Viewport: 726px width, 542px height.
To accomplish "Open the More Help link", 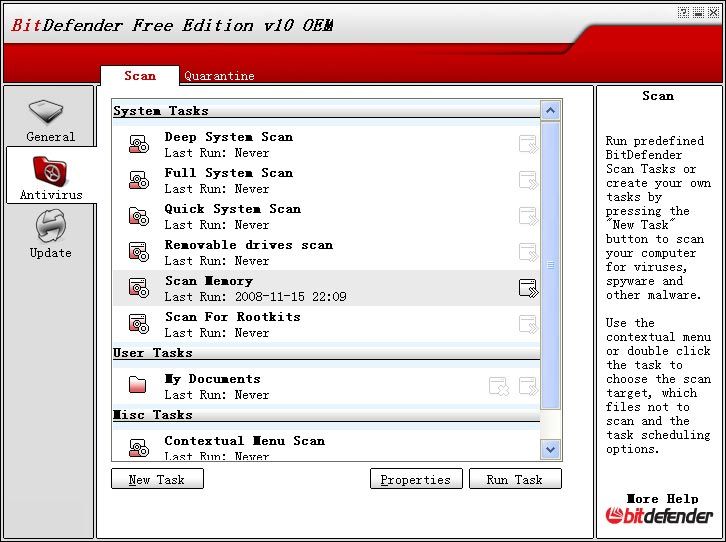I will point(662,499).
